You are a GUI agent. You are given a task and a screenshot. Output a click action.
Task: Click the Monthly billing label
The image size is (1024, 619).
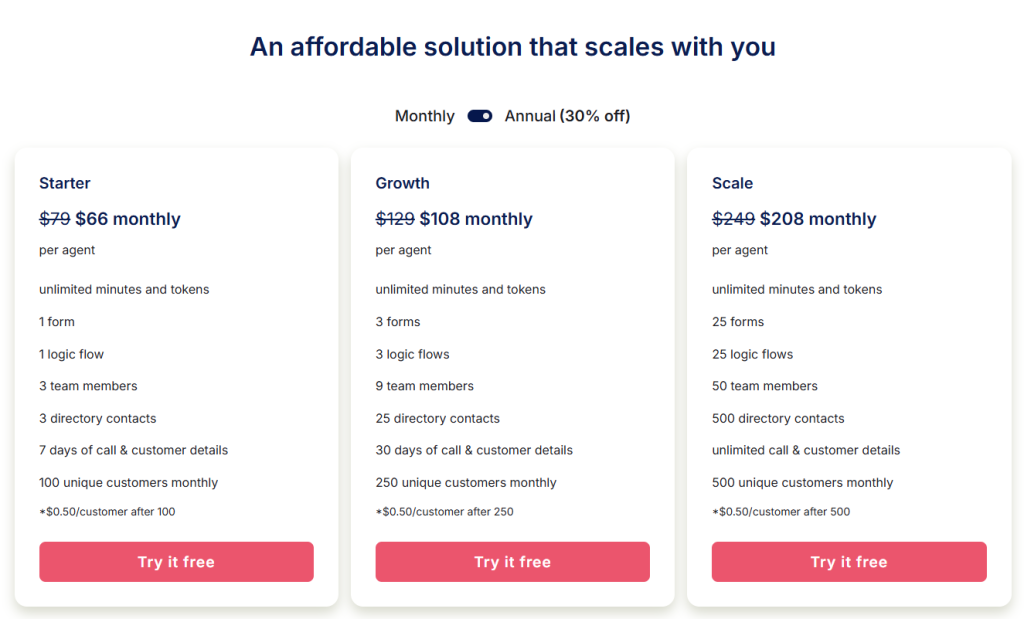[x=424, y=116]
